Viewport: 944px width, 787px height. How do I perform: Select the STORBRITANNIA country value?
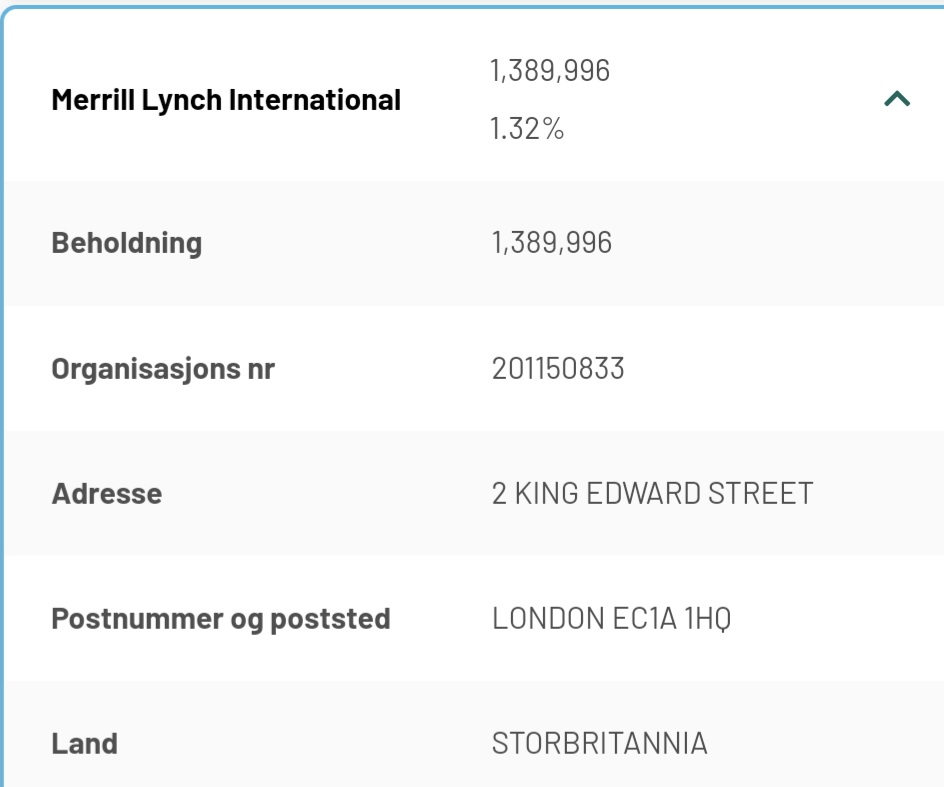click(600, 744)
